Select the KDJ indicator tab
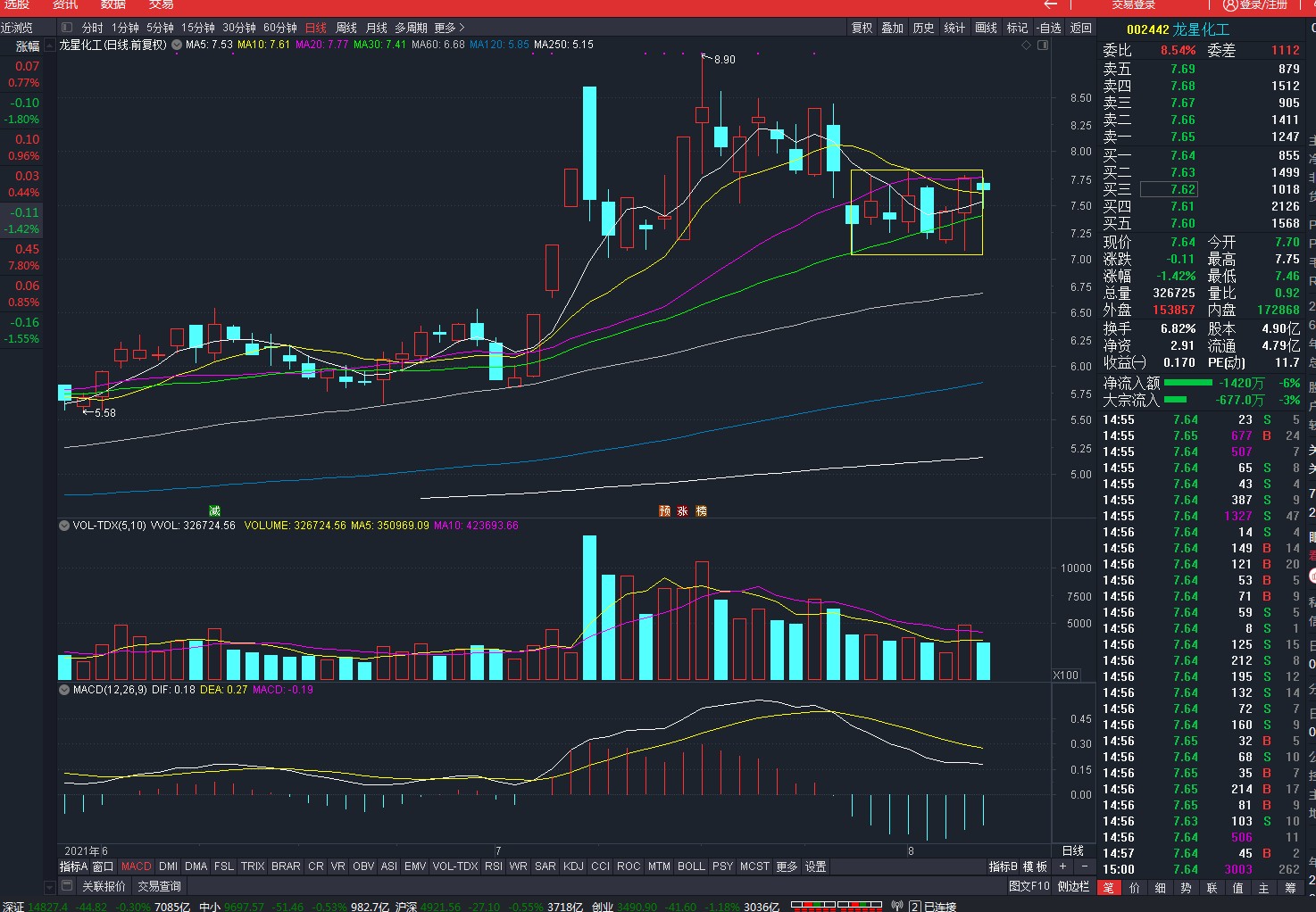The width and height of the screenshot is (1316, 912). [x=574, y=866]
